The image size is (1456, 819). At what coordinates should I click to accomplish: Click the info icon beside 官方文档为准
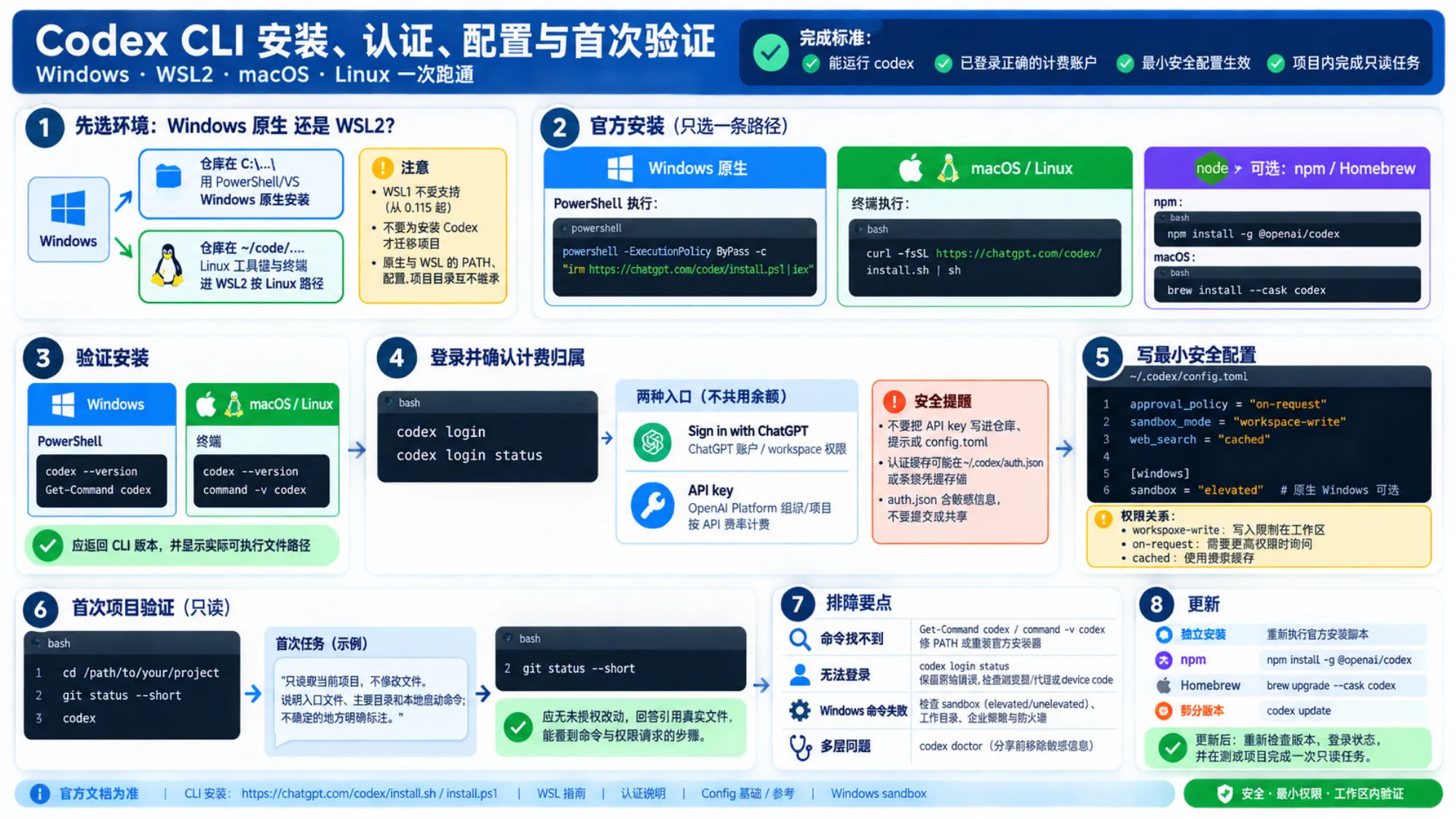tap(40, 794)
